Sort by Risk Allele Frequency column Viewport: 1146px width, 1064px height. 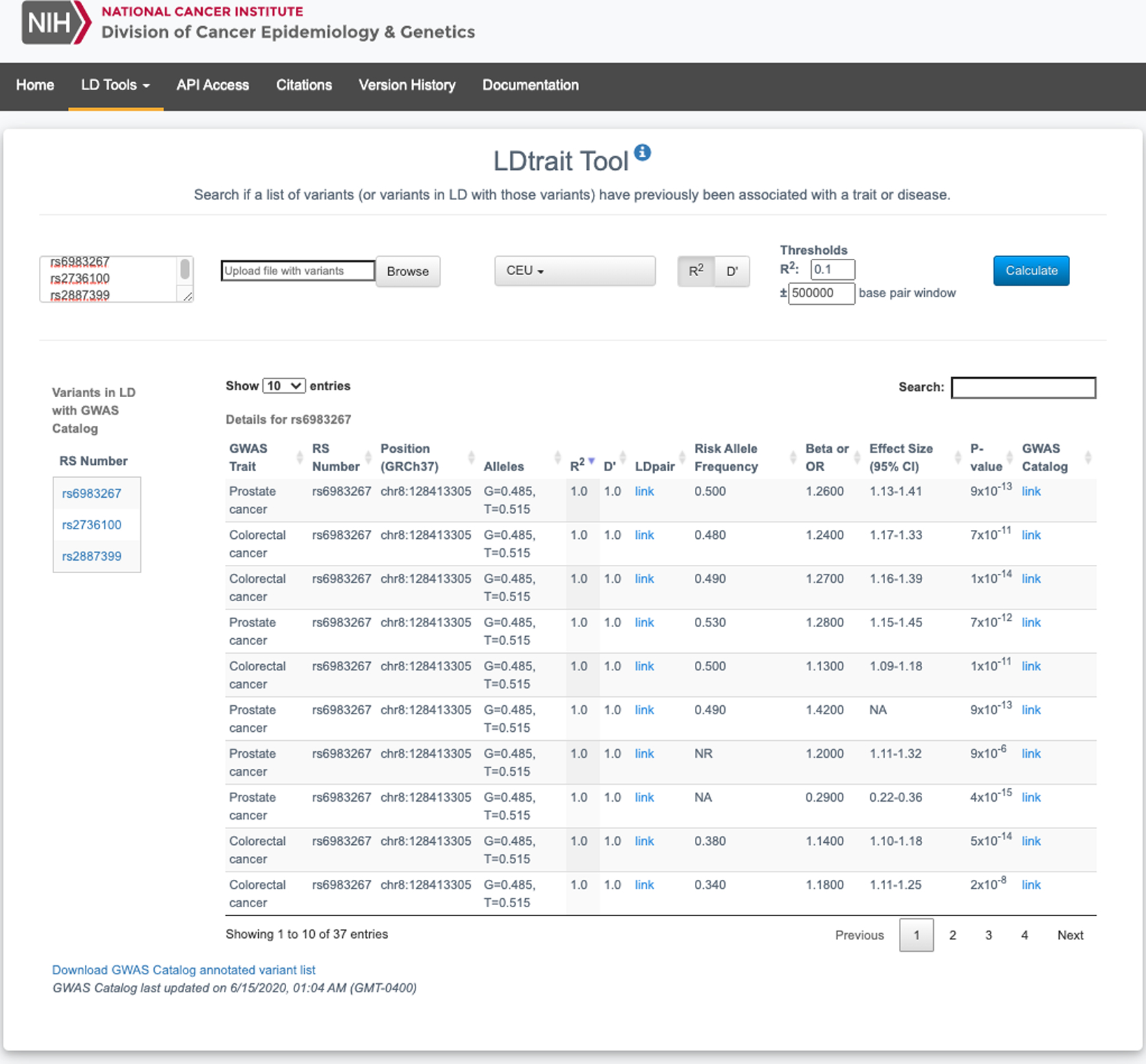coord(744,457)
